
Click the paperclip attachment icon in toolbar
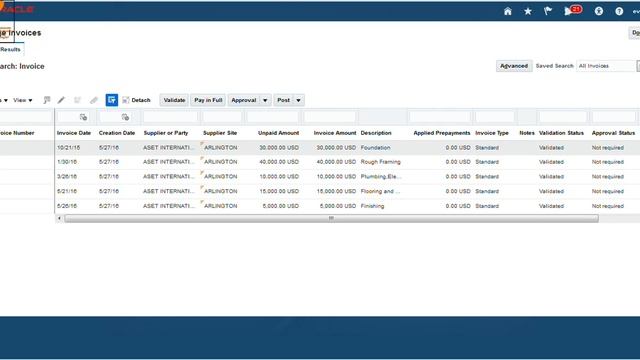pos(94,100)
